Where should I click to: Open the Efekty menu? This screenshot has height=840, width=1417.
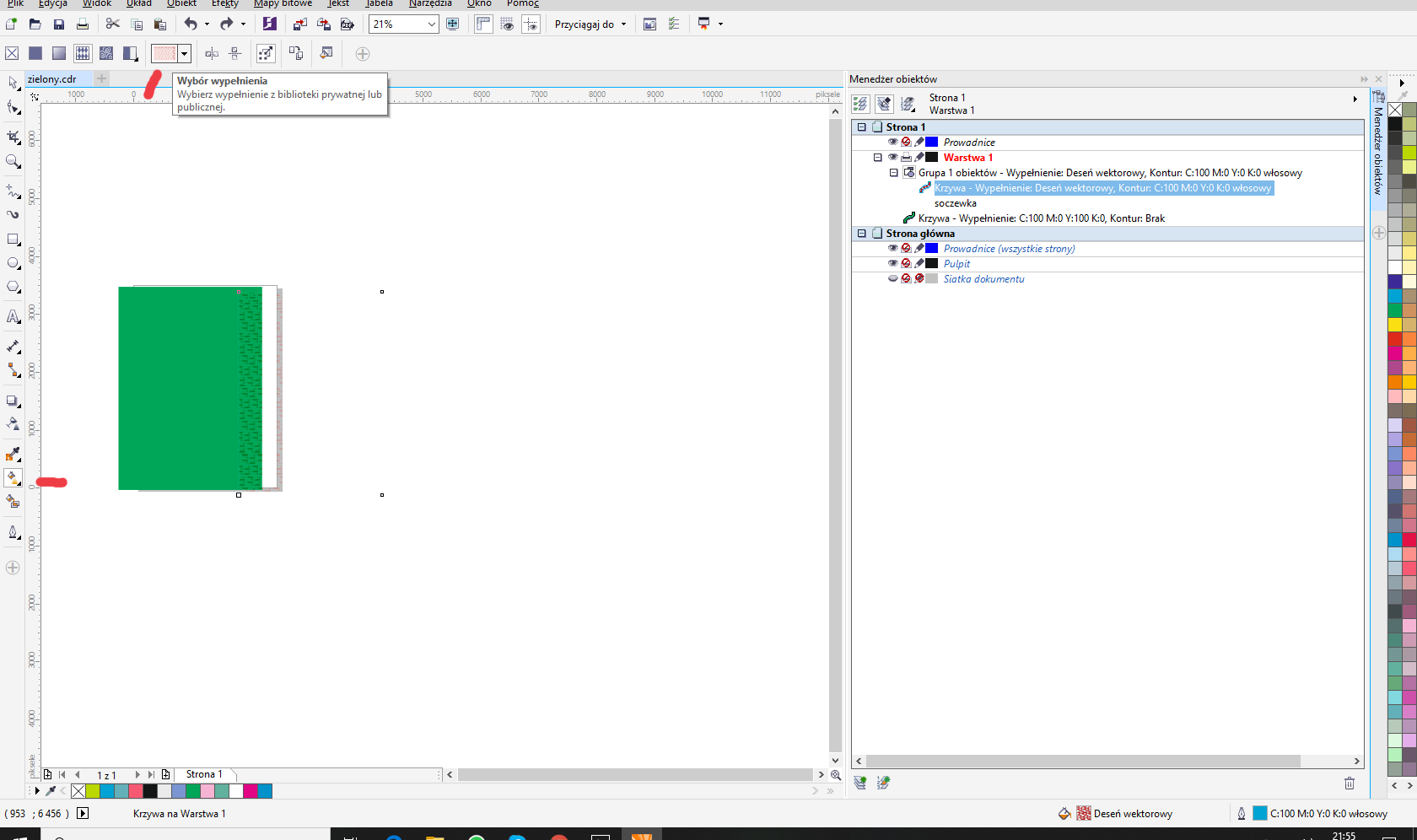tap(225, 3)
